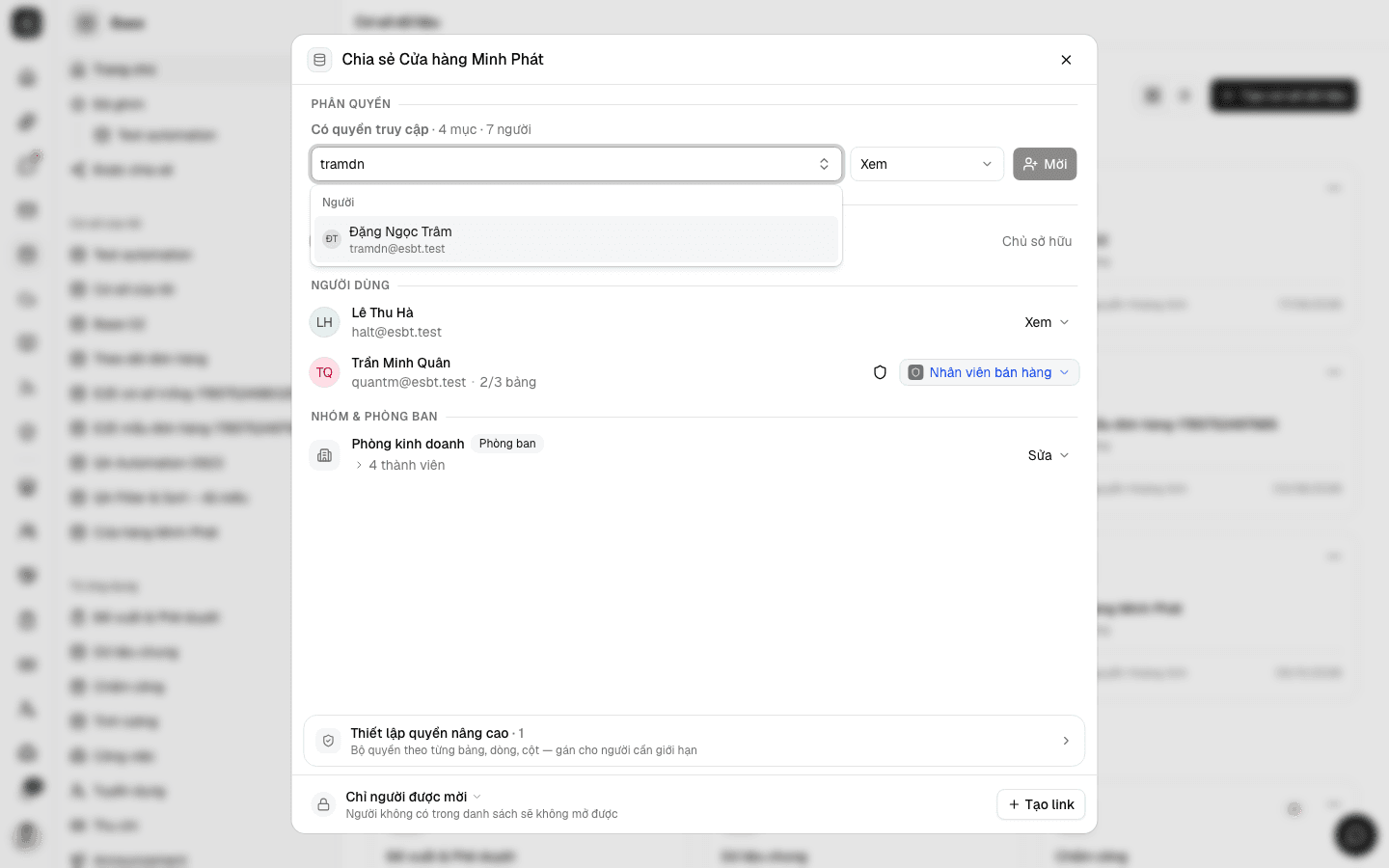The height and width of the screenshot is (868, 1389).
Task: Click the name 'Trần Minh Quân' in the user list
Action: pyautogui.click(x=400, y=363)
